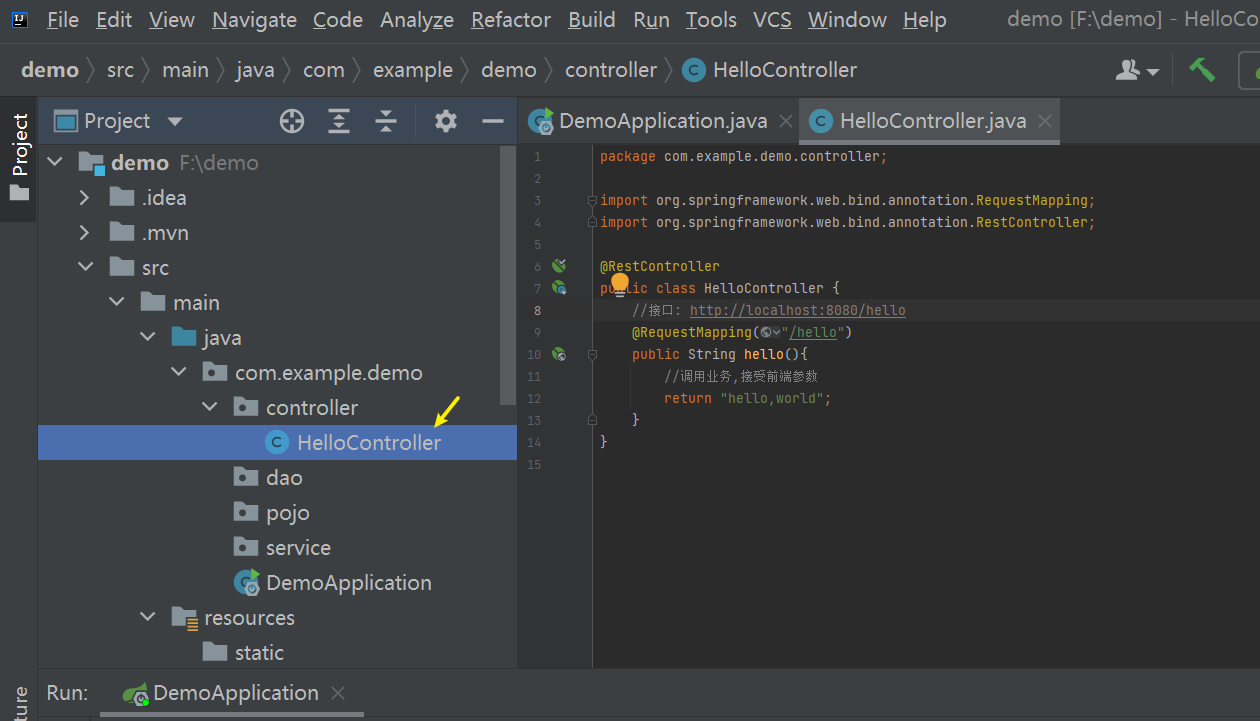Image resolution: width=1260 pixels, height=721 pixels.
Task: Close the DemoApplication.java editor tab
Action: (x=785, y=121)
